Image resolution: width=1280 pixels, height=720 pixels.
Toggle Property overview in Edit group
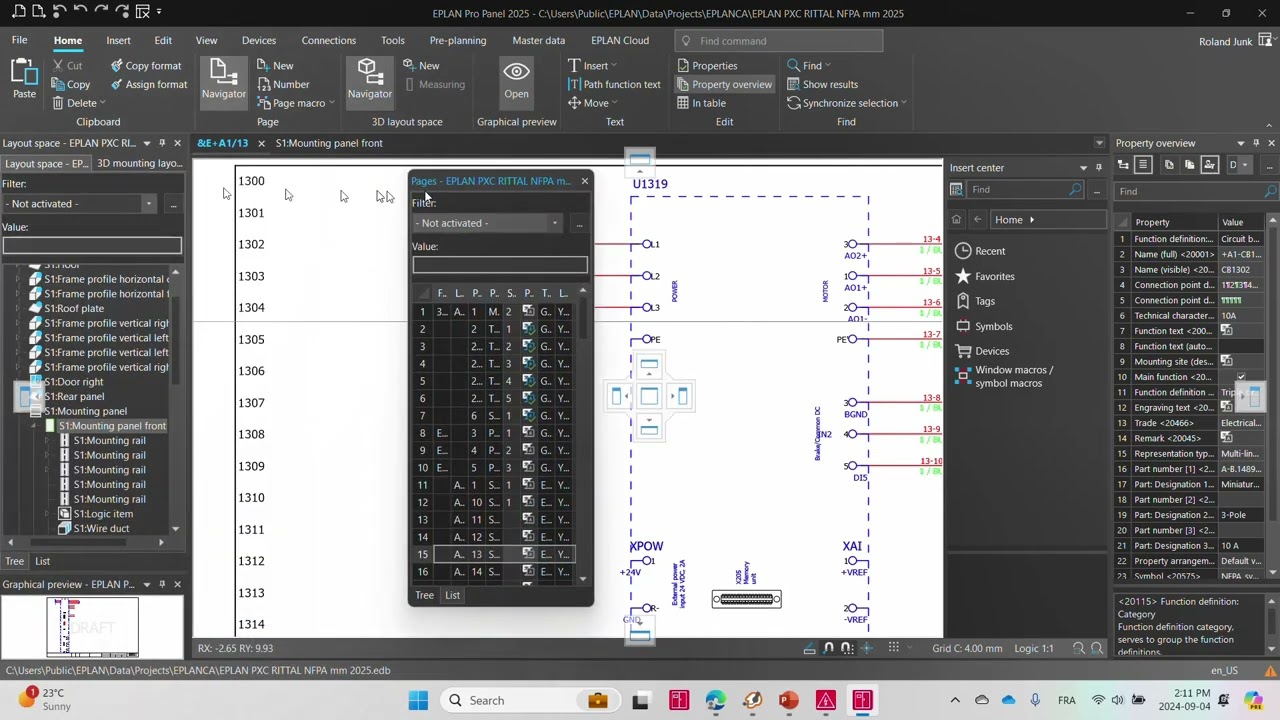click(724, 85)
